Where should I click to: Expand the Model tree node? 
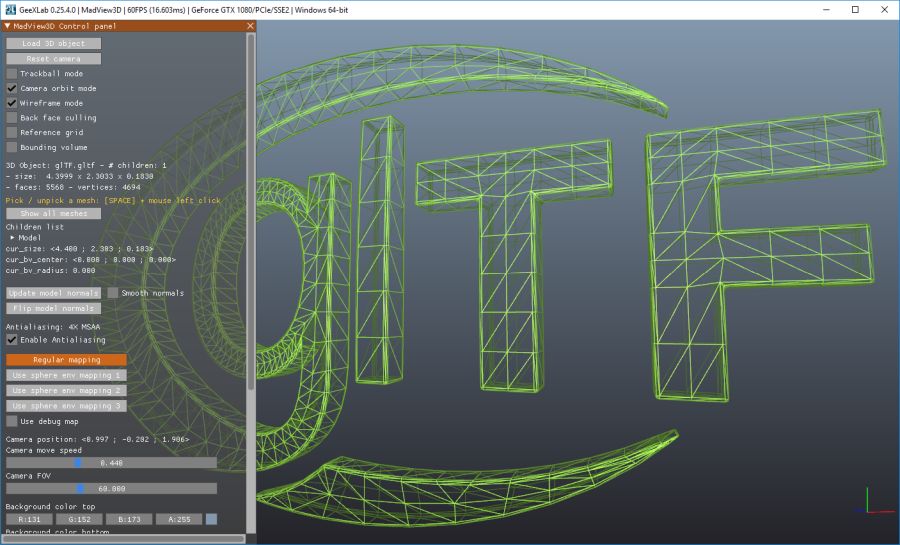pos(13,238)
